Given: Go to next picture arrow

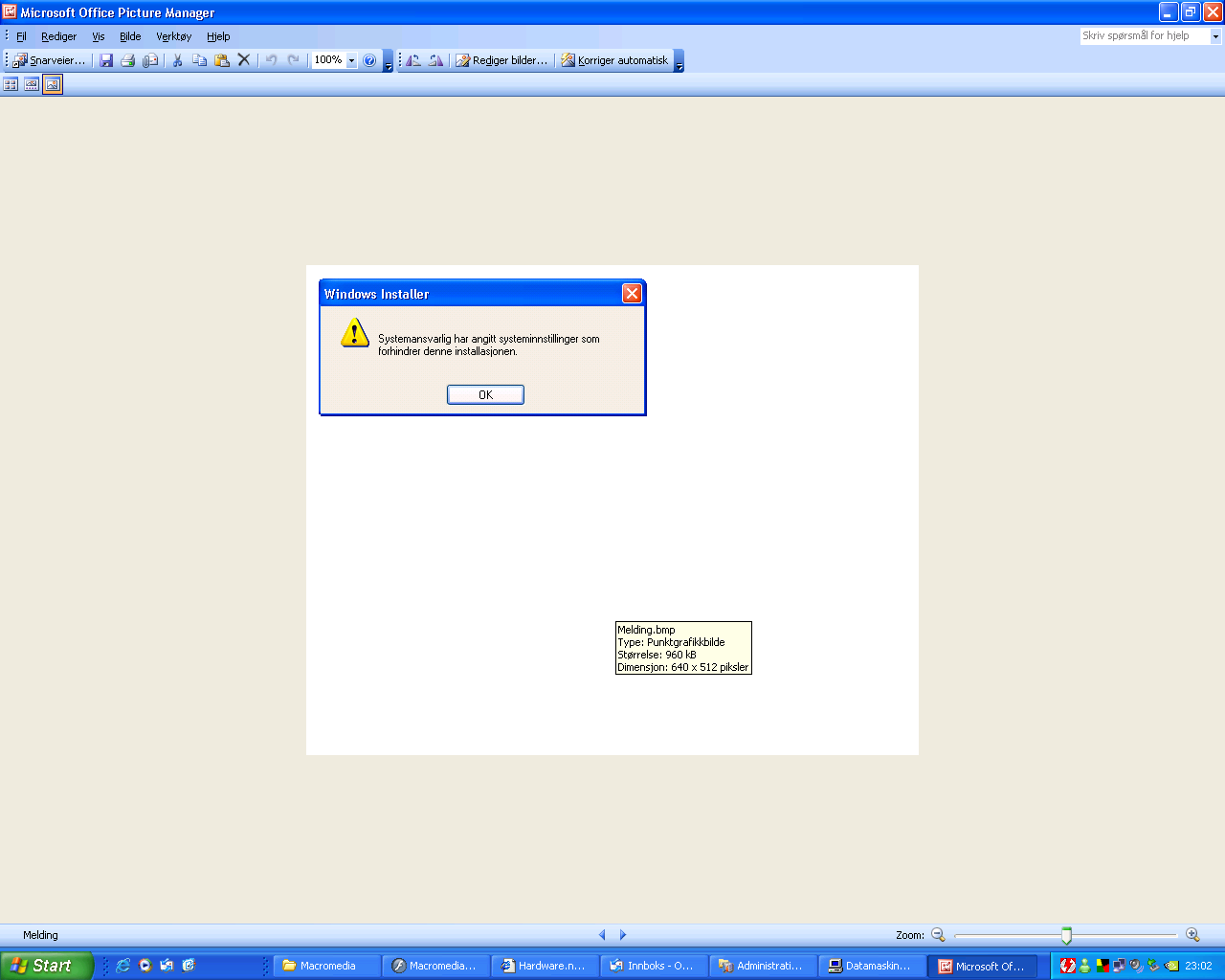Looking at the screenshot, I should pos(623,935).
